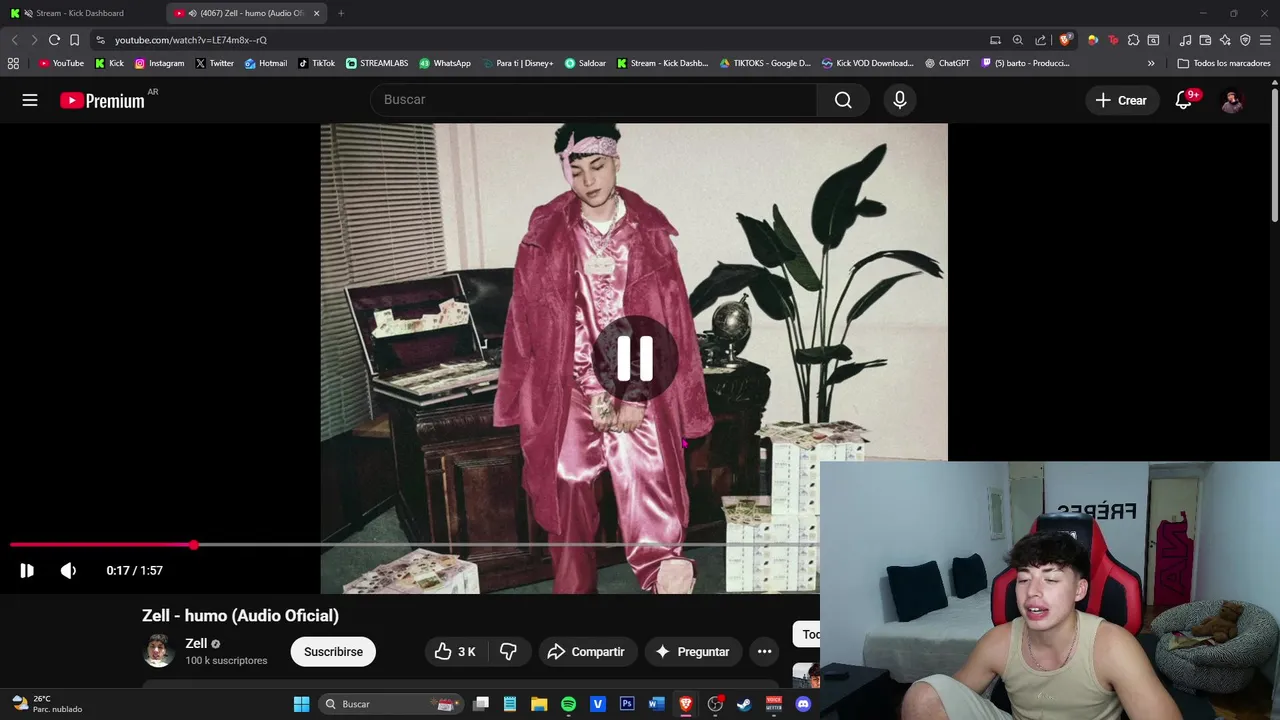Viewport: 1280px width, 720px height.
Task: Open Discord from the taskbar
Action: [803, 704]
